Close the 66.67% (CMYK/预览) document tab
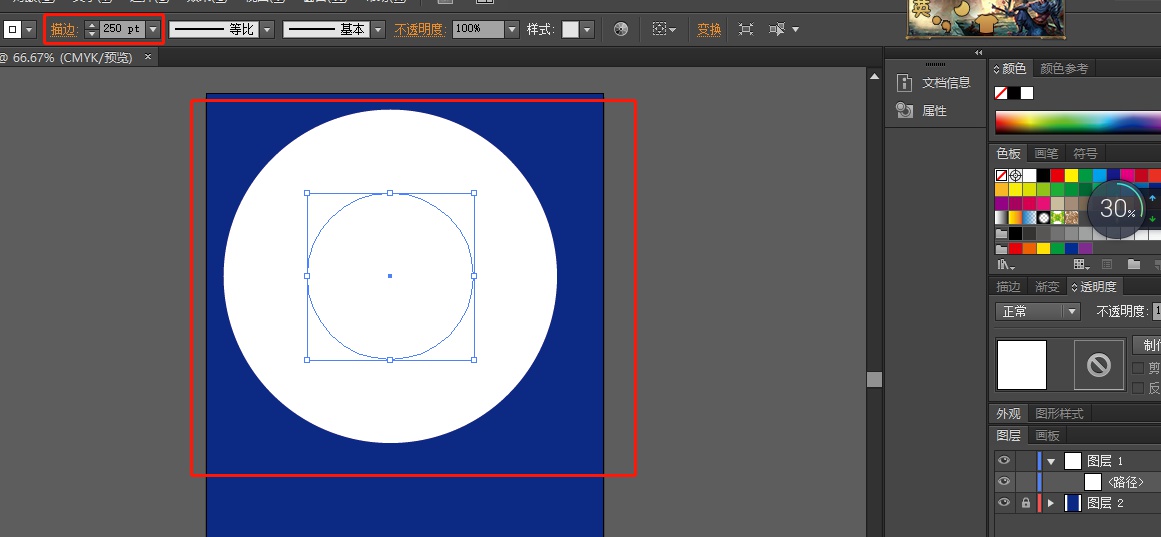1161x537 pixels. [x=148, y=57]
